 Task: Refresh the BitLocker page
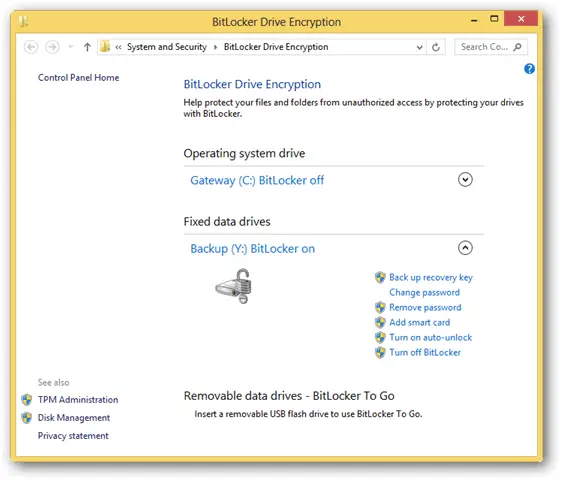[436, 47]
